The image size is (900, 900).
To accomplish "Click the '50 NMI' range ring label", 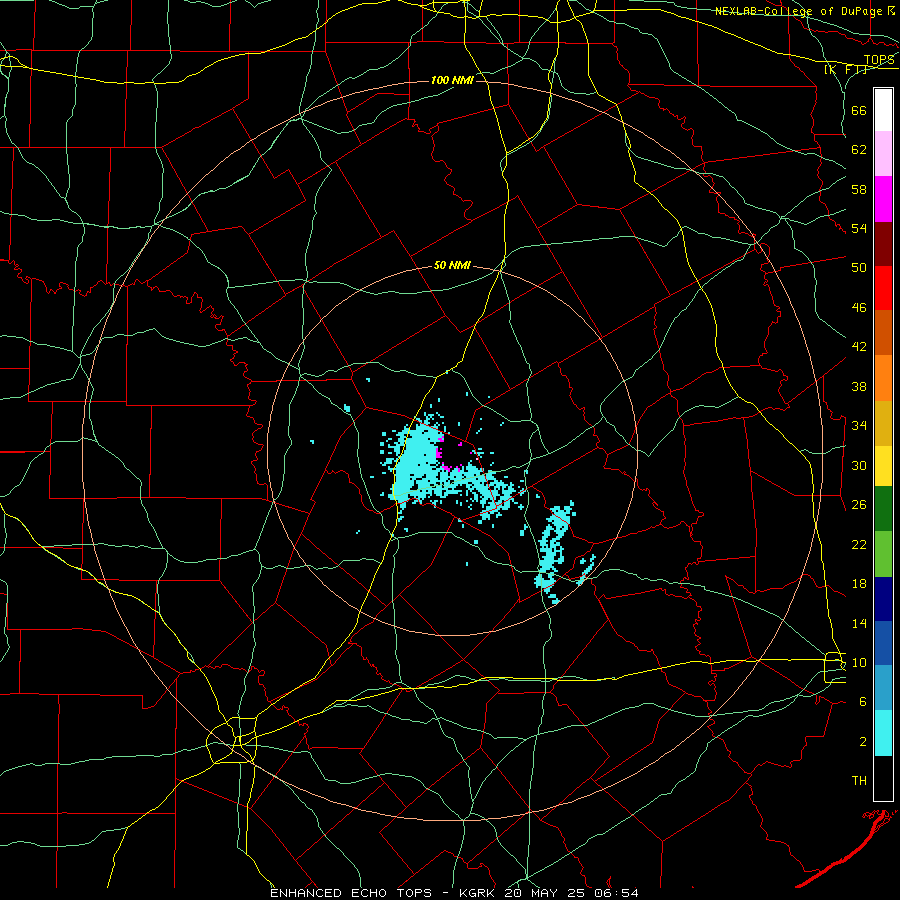I will coord(452,265).
